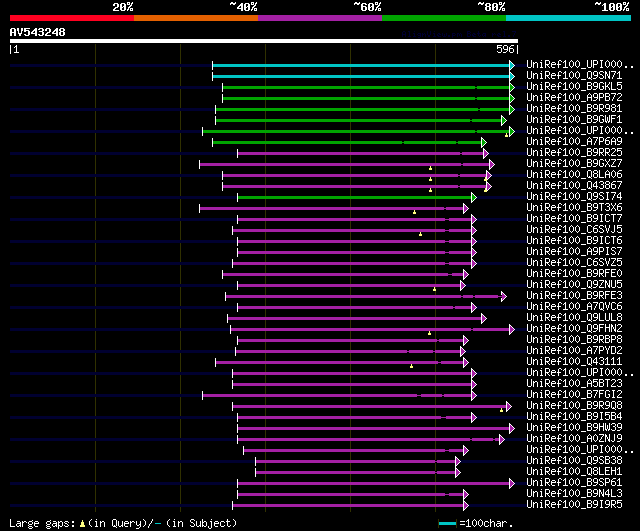Open hit UniRef100_B9R981
The image size is (640, 531).
click(x=574, y=109)
